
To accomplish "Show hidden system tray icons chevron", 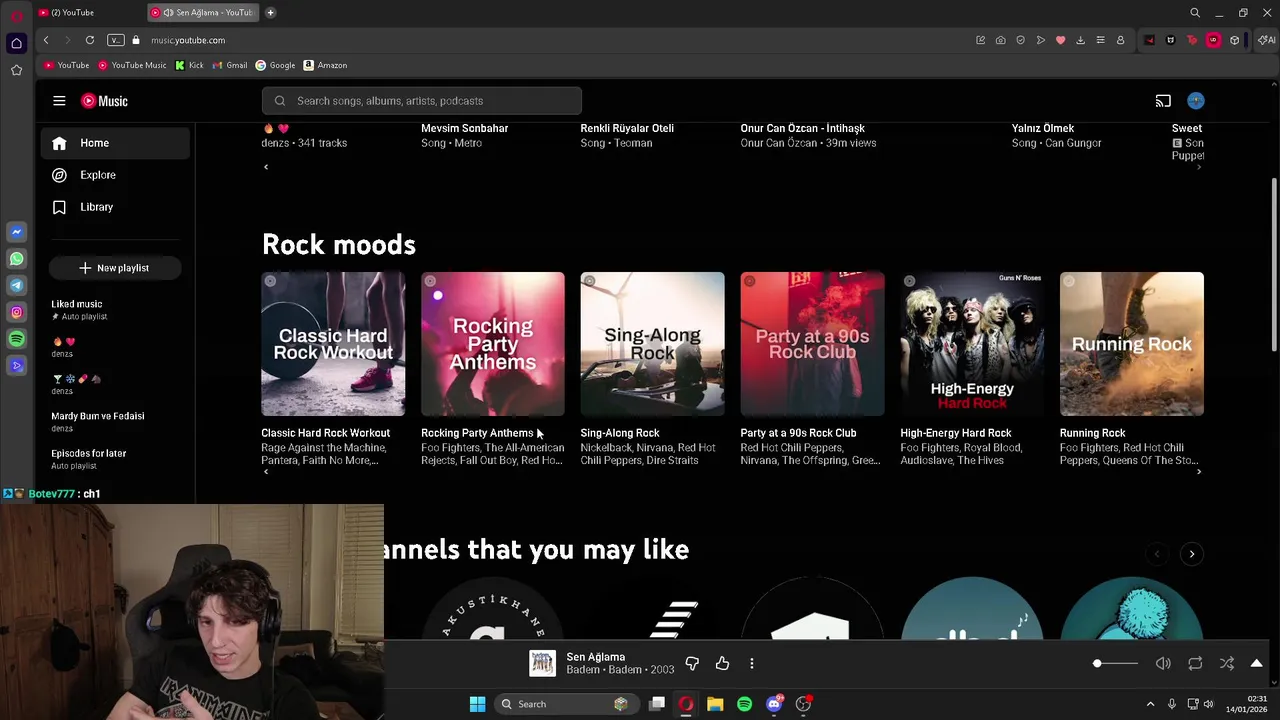I will click(1150, 704).
